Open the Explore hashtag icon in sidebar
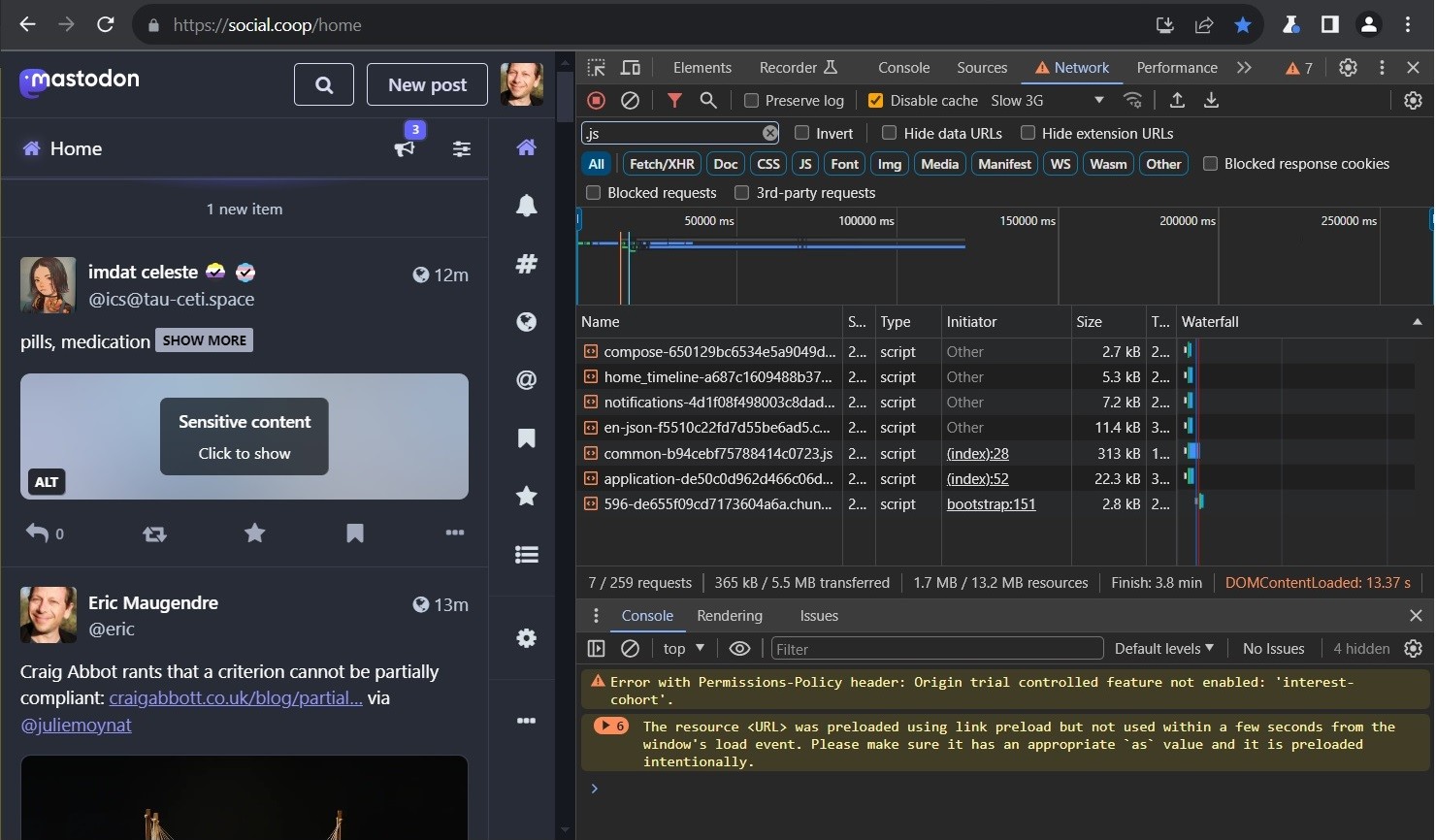 526,264
